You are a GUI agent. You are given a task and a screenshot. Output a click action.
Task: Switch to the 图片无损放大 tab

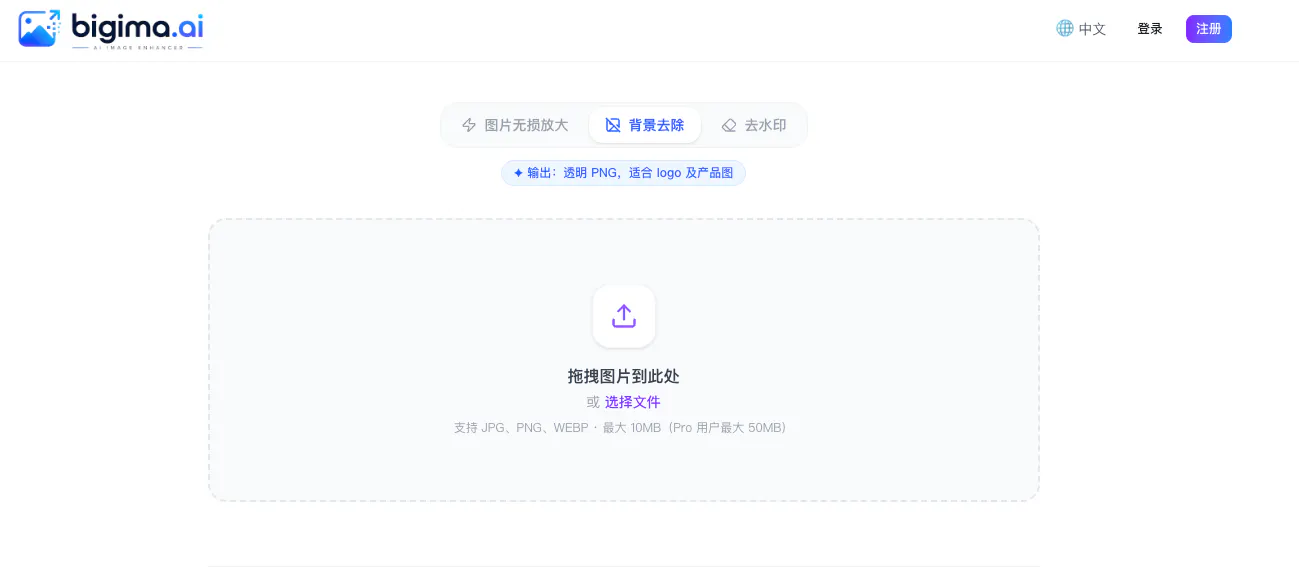(515, 125)
